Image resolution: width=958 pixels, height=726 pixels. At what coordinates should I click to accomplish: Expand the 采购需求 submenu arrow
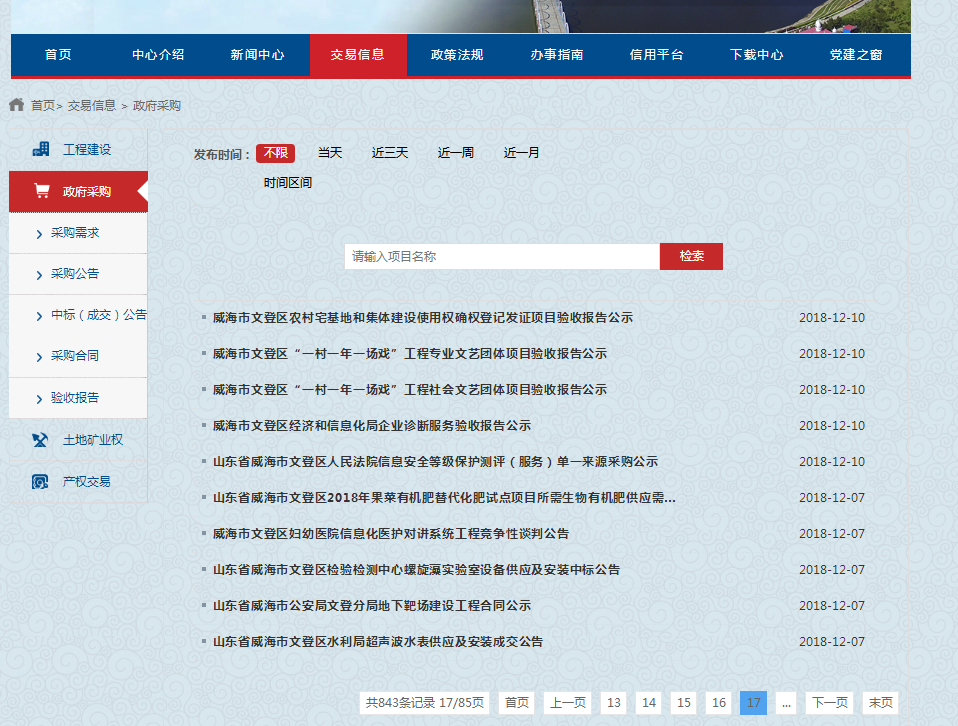pyautogui.click(x=39, y=234)
